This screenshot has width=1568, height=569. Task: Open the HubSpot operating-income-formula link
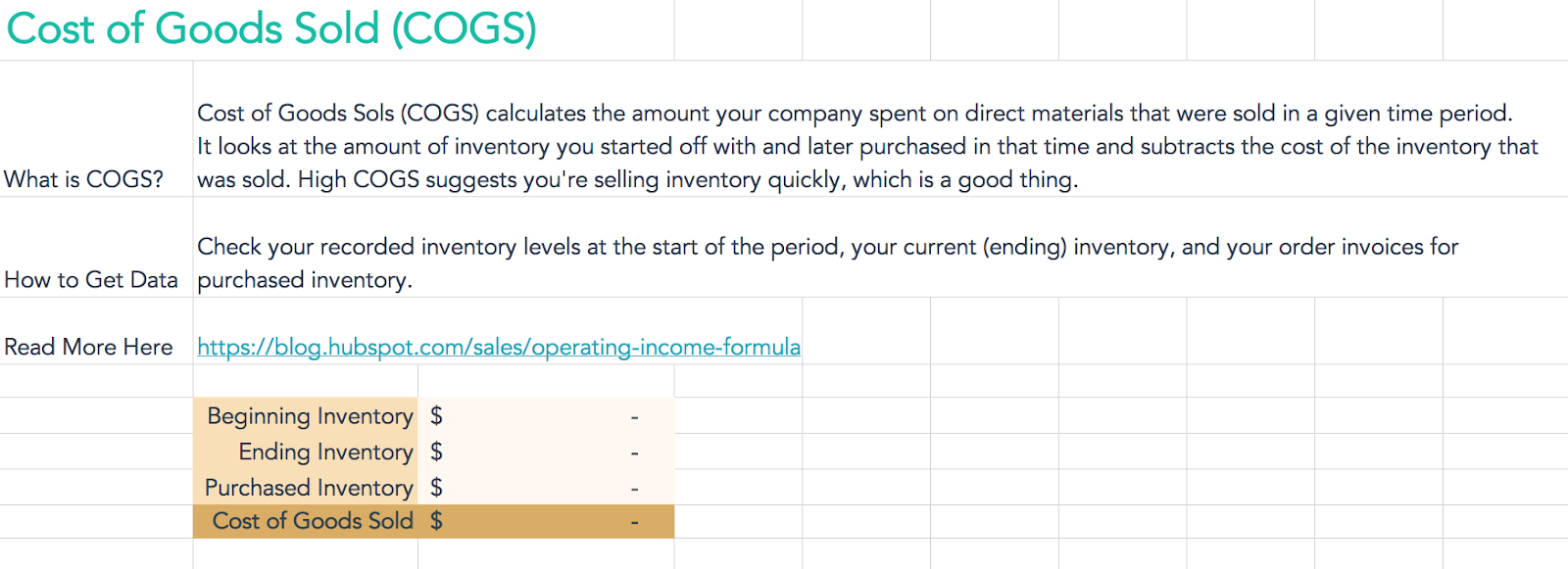click(498, 348)
